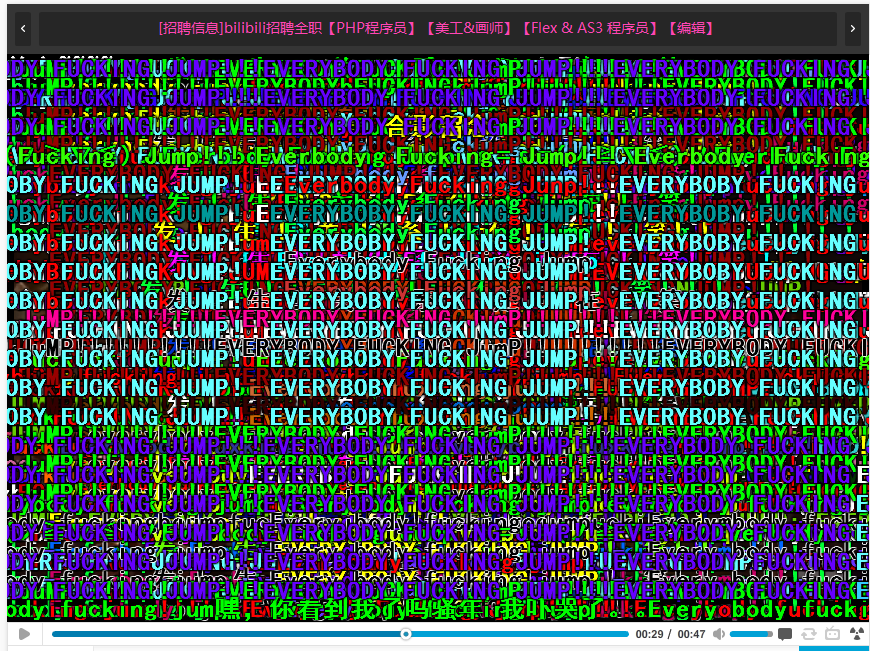
Task: Click the volume slider
Action: [751, 634]
